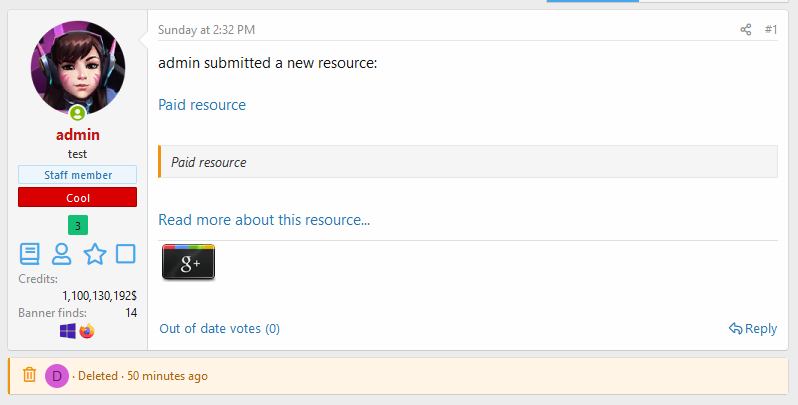
Task: Click the square icon in the user sidebar
Action: click(126, 254)
